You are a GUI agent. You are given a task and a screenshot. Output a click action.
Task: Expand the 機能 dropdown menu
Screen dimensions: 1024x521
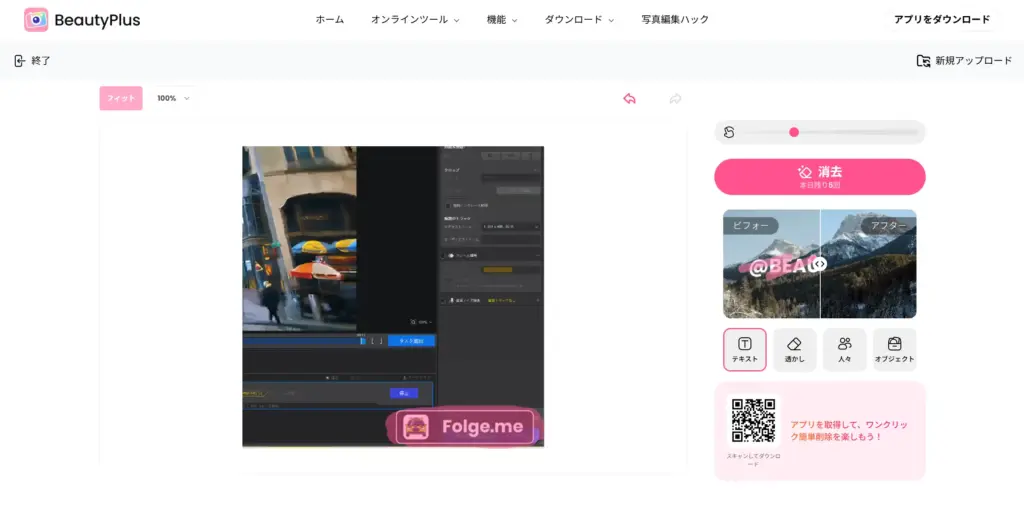pos(501,20)
